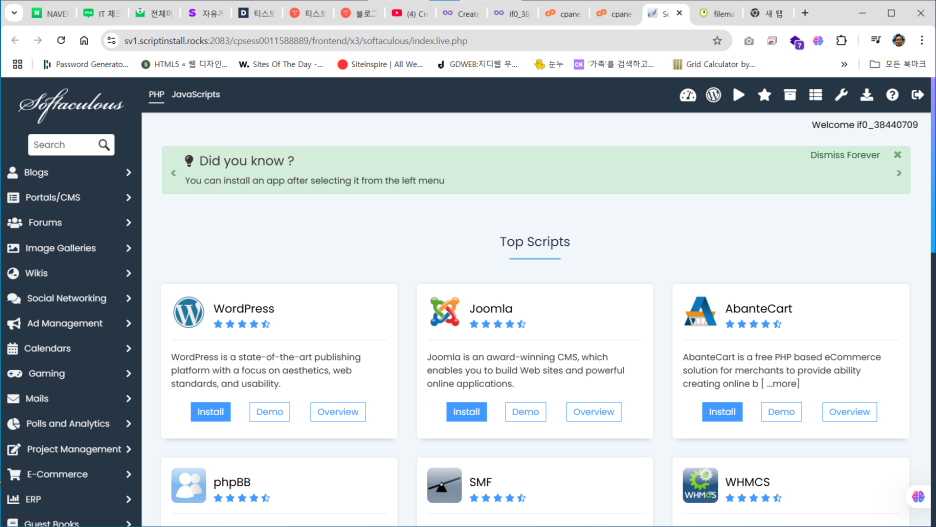Install WordPress
This screenshot has width=936, height=527.
pyautogui.click(x=211, y=412)
